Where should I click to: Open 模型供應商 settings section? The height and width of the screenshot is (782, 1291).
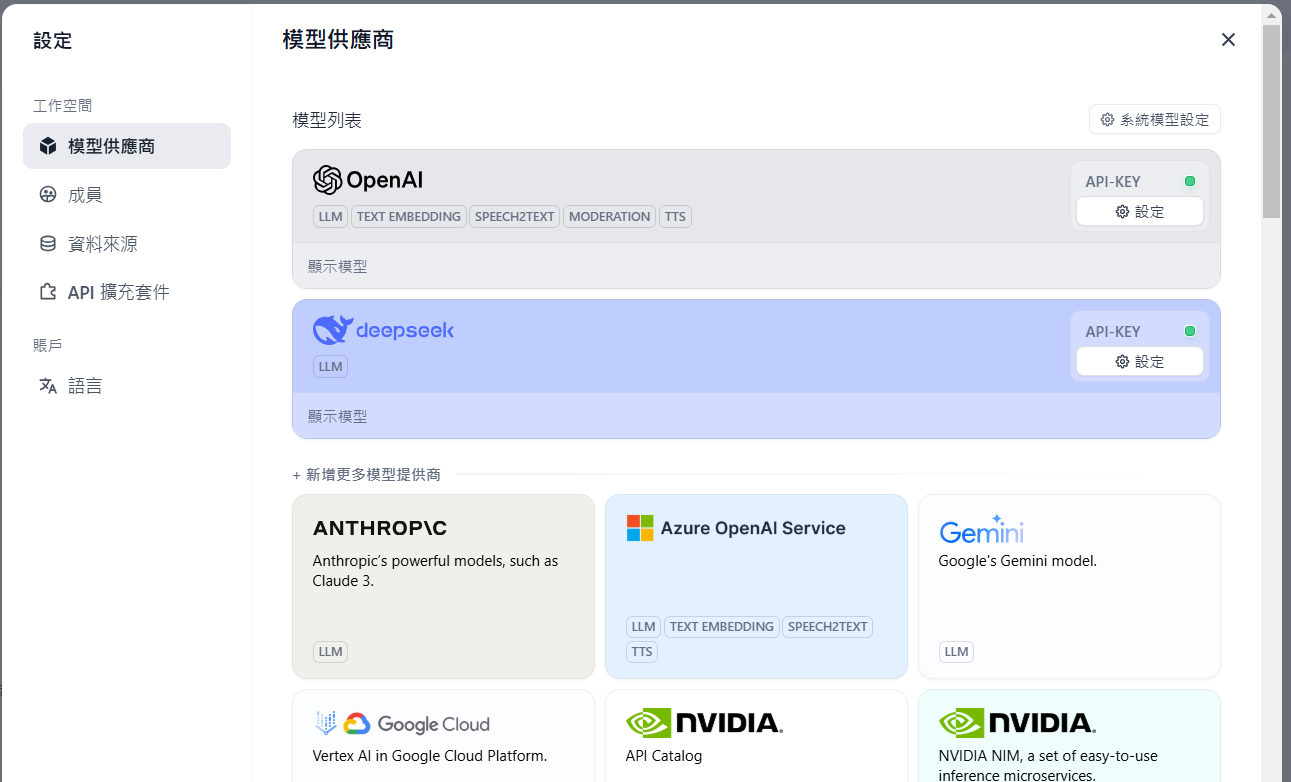[x=127, y=146]
